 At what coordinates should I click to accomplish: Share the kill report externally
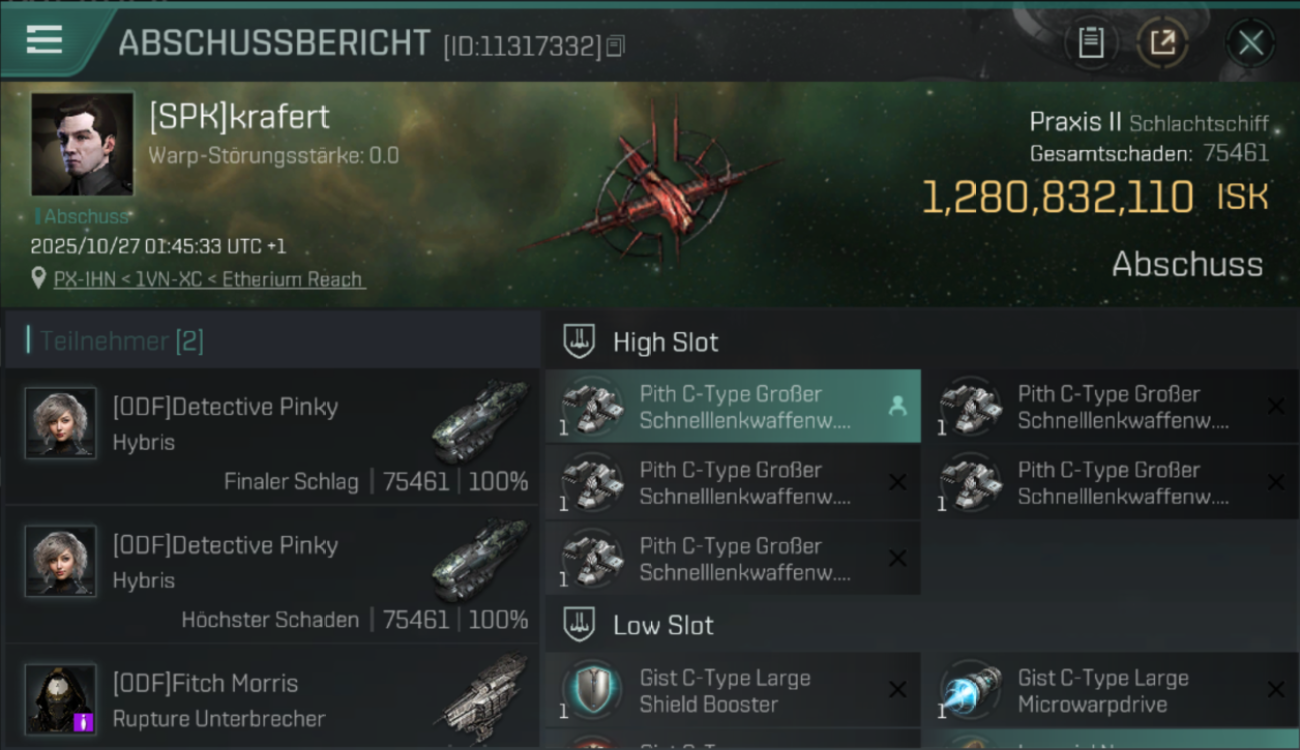pos(1162,42)
